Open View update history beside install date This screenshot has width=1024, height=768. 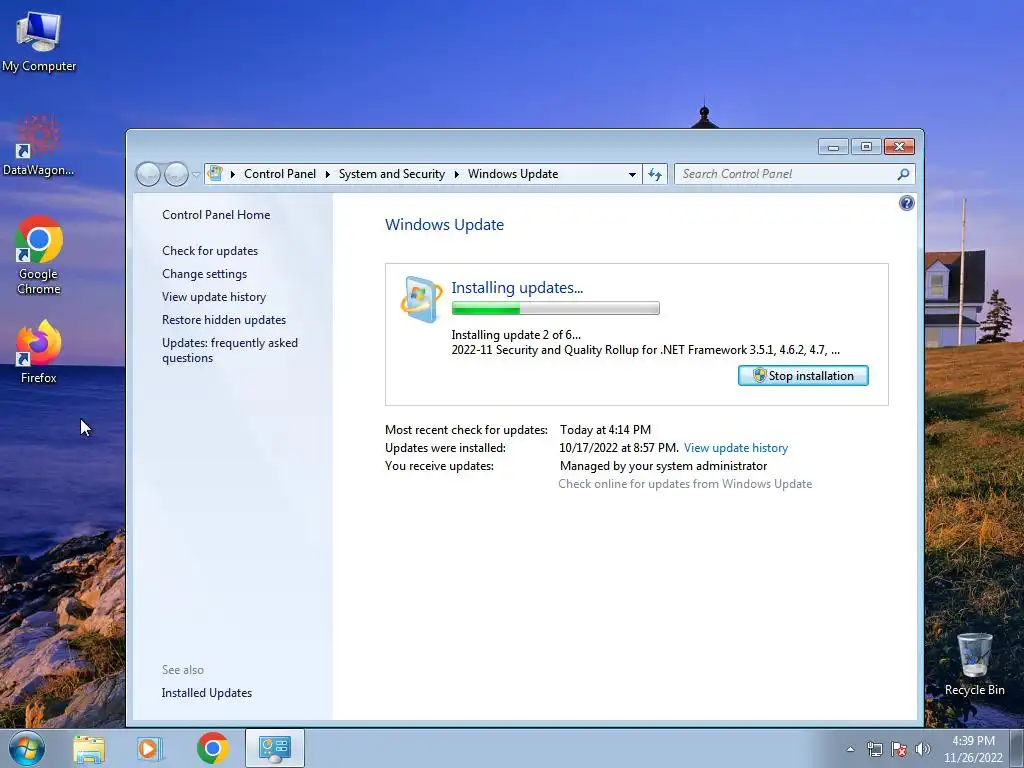736,448
